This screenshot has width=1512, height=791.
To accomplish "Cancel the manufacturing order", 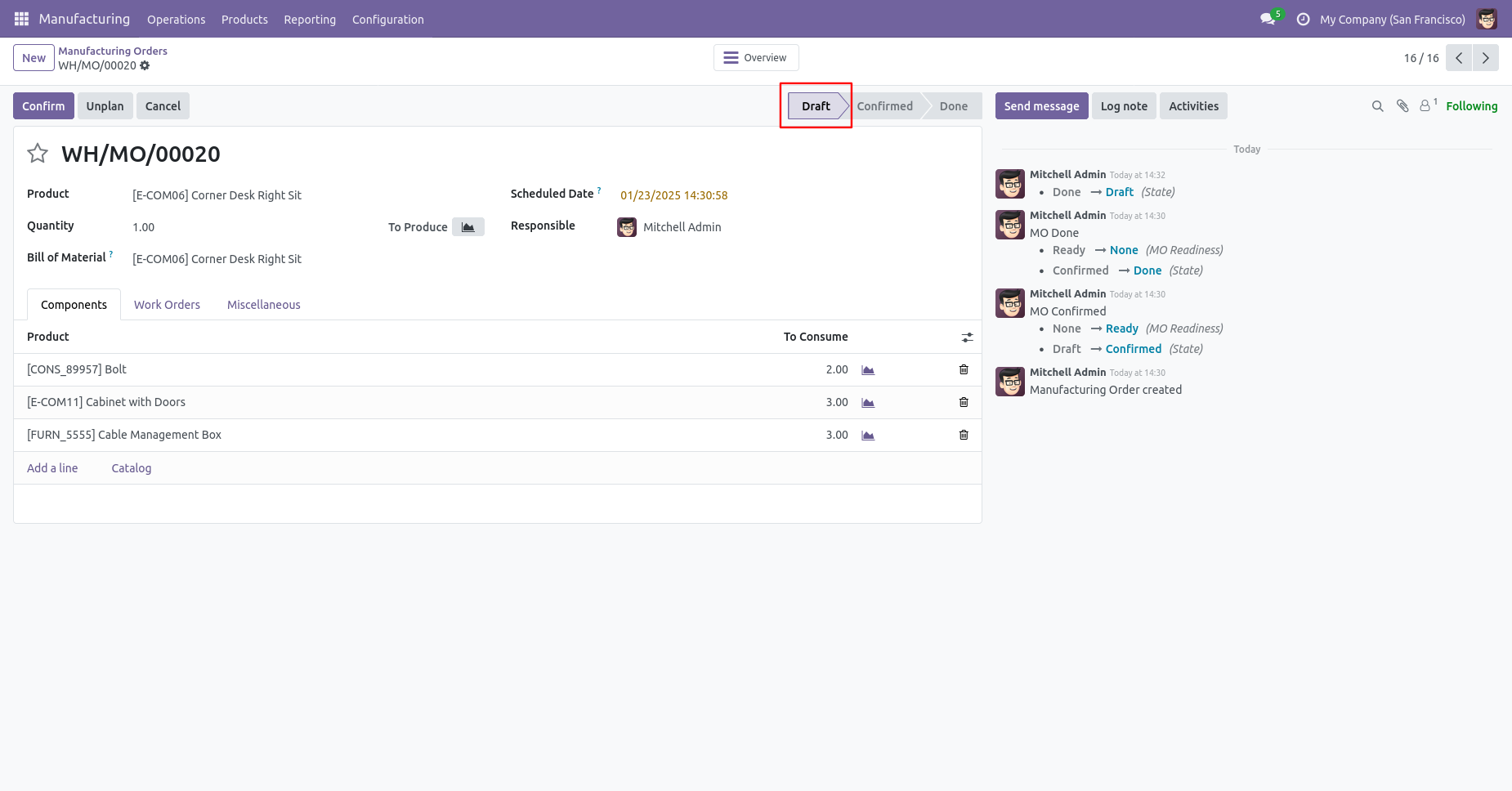I will coord(163,106).
